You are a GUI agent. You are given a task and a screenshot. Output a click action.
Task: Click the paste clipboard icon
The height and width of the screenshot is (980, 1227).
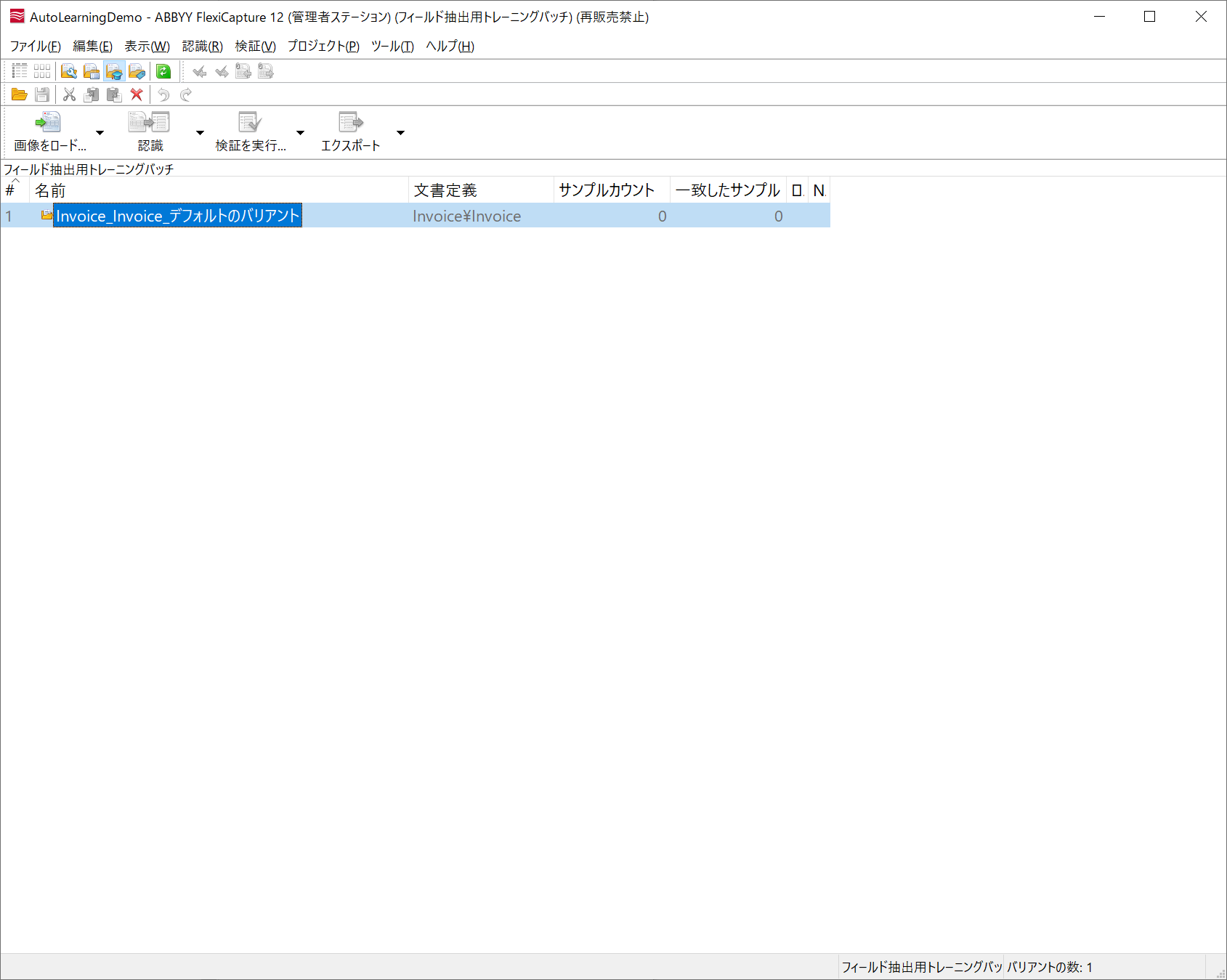[114, 94]
